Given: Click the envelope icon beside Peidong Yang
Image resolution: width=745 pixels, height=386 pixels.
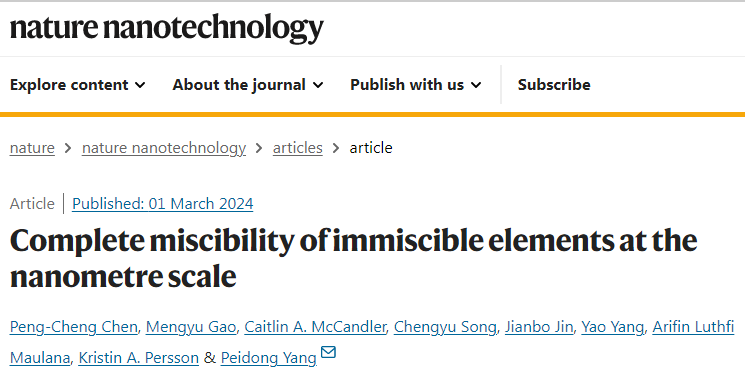Looking at the screenshot, I should pos(328,352).
